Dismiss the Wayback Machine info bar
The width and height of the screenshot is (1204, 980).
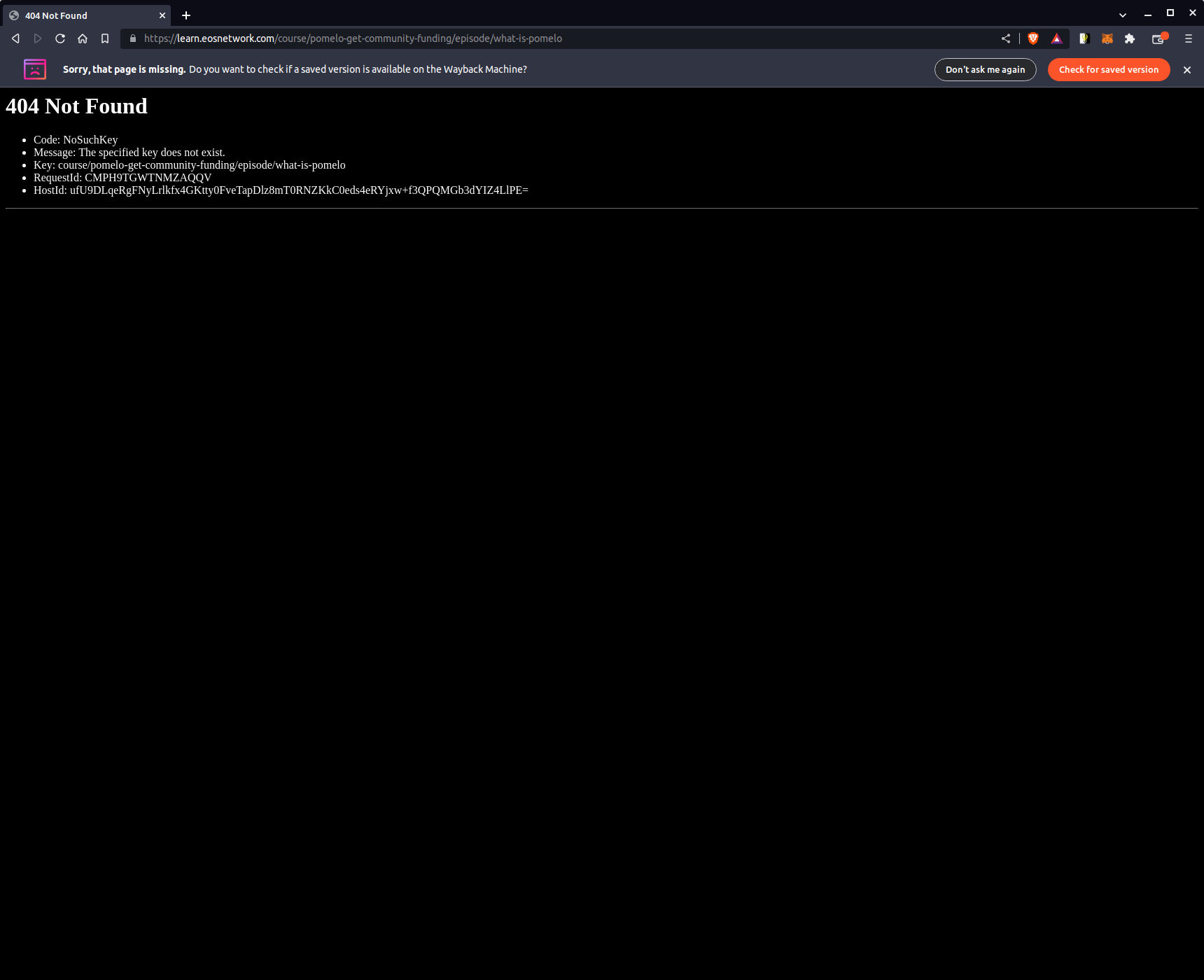(1187, 70)
